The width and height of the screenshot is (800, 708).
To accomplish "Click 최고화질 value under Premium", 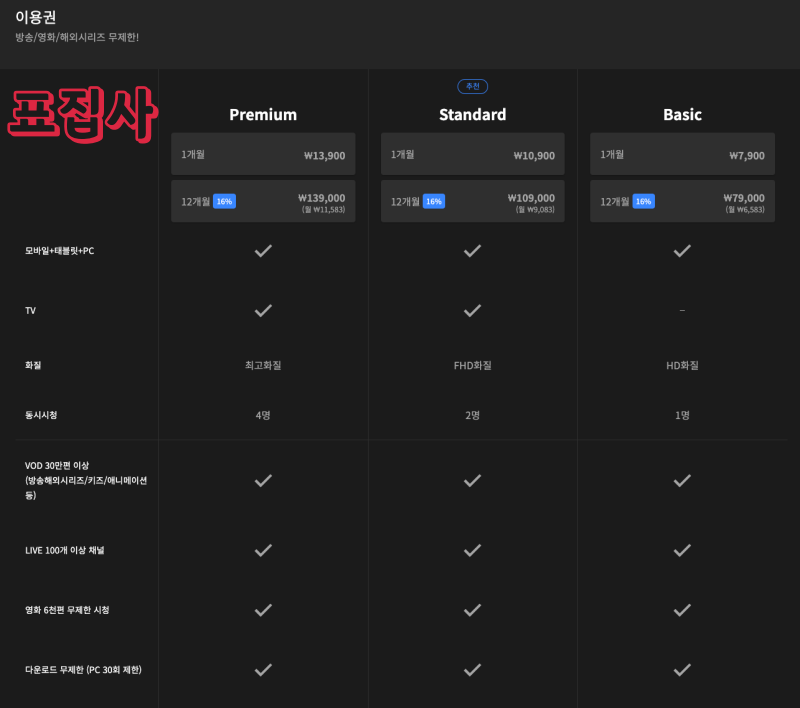I will pyautogui.click(x=263, y=365).
